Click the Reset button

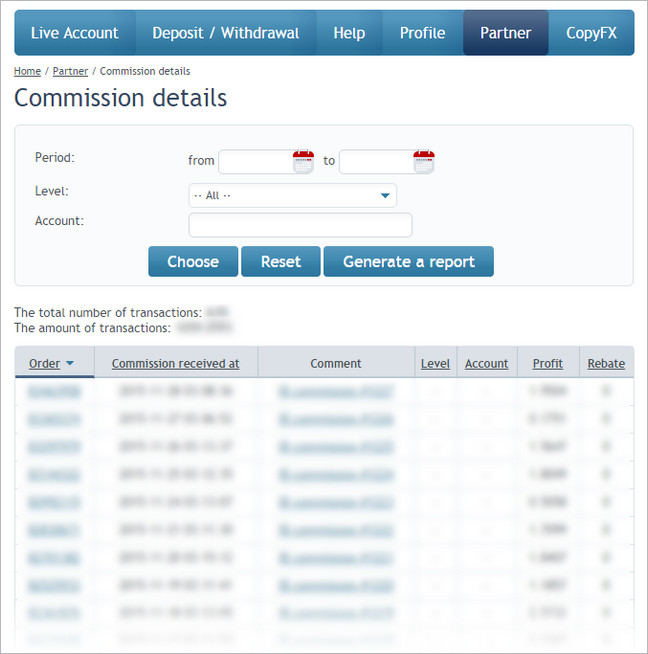280,261
